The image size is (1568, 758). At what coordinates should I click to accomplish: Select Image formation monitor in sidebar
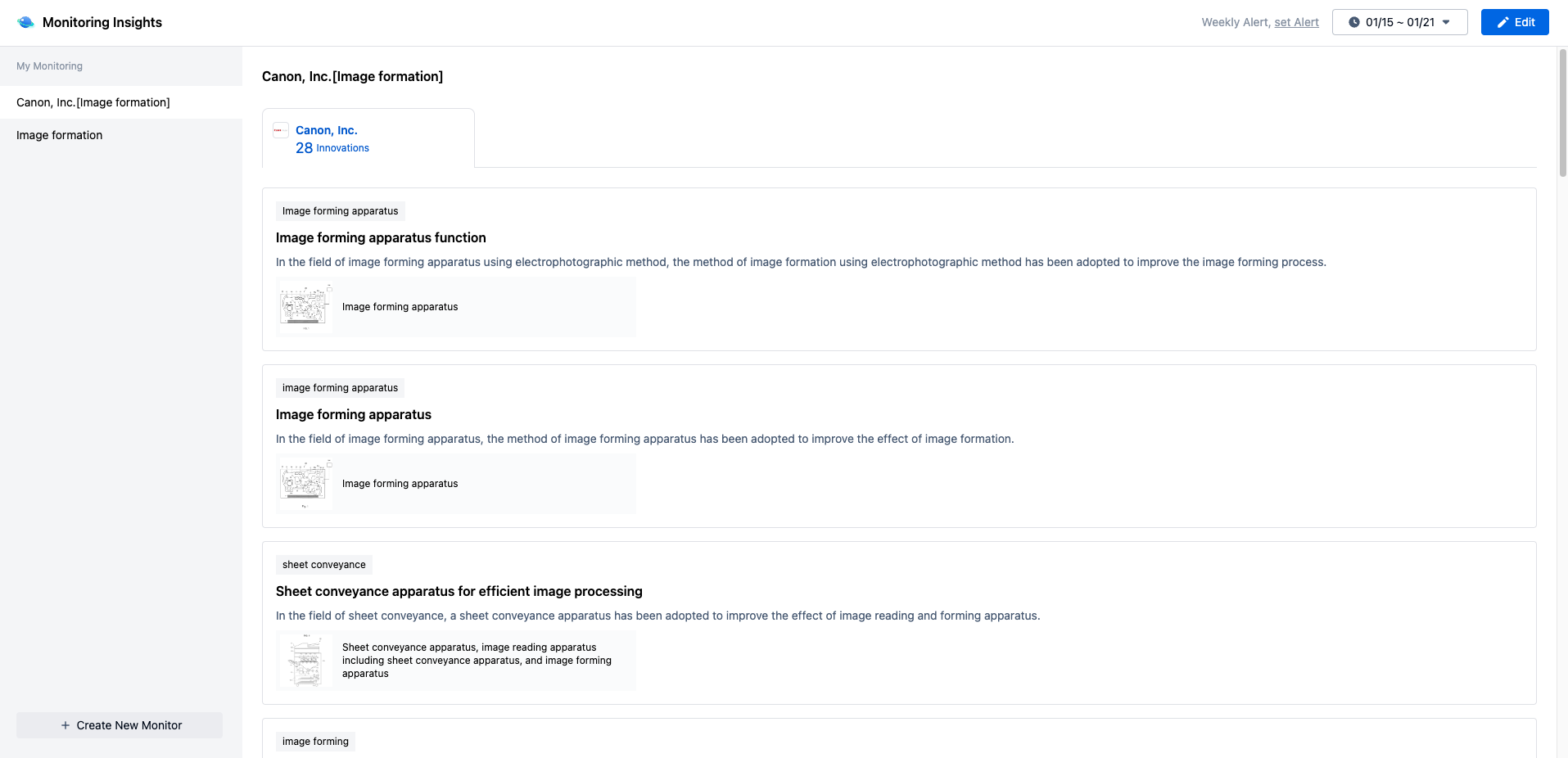tap(60, 135)
